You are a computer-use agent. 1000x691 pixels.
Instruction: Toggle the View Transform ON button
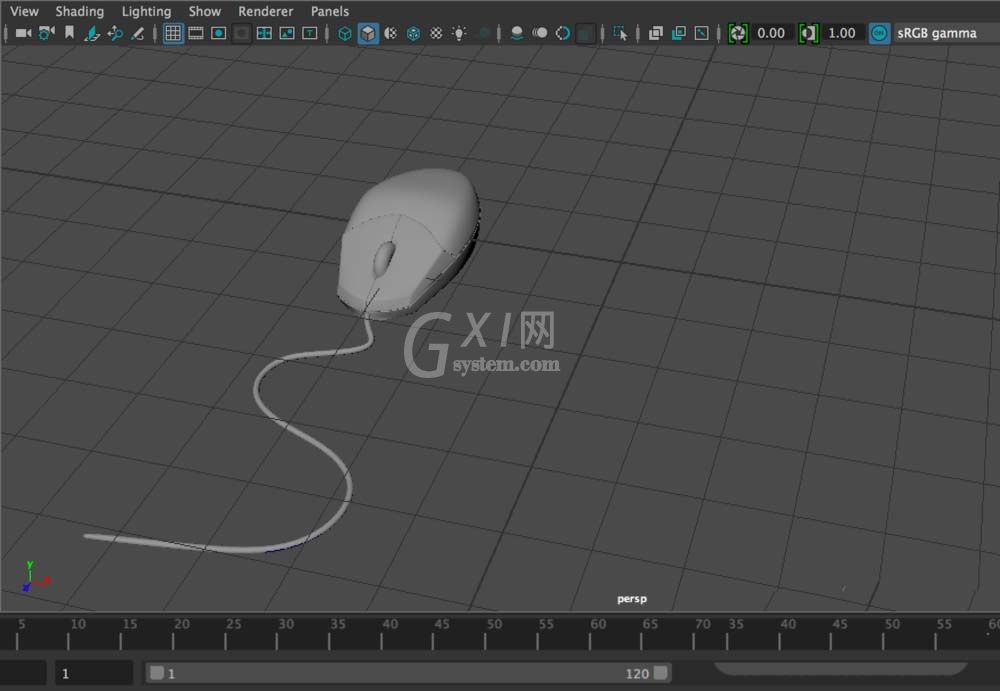(x=879, y=33)
